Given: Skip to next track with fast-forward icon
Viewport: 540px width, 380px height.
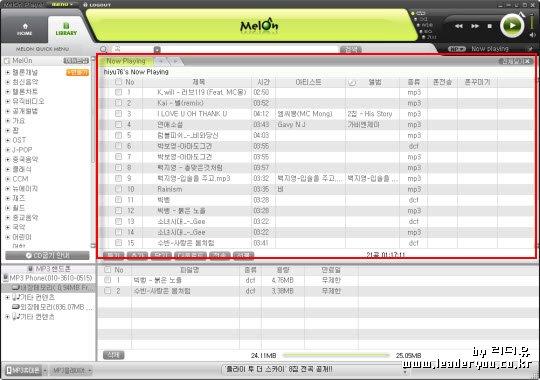Looking at the screenshot, I should pyautogui.click(x=475, y=26).
